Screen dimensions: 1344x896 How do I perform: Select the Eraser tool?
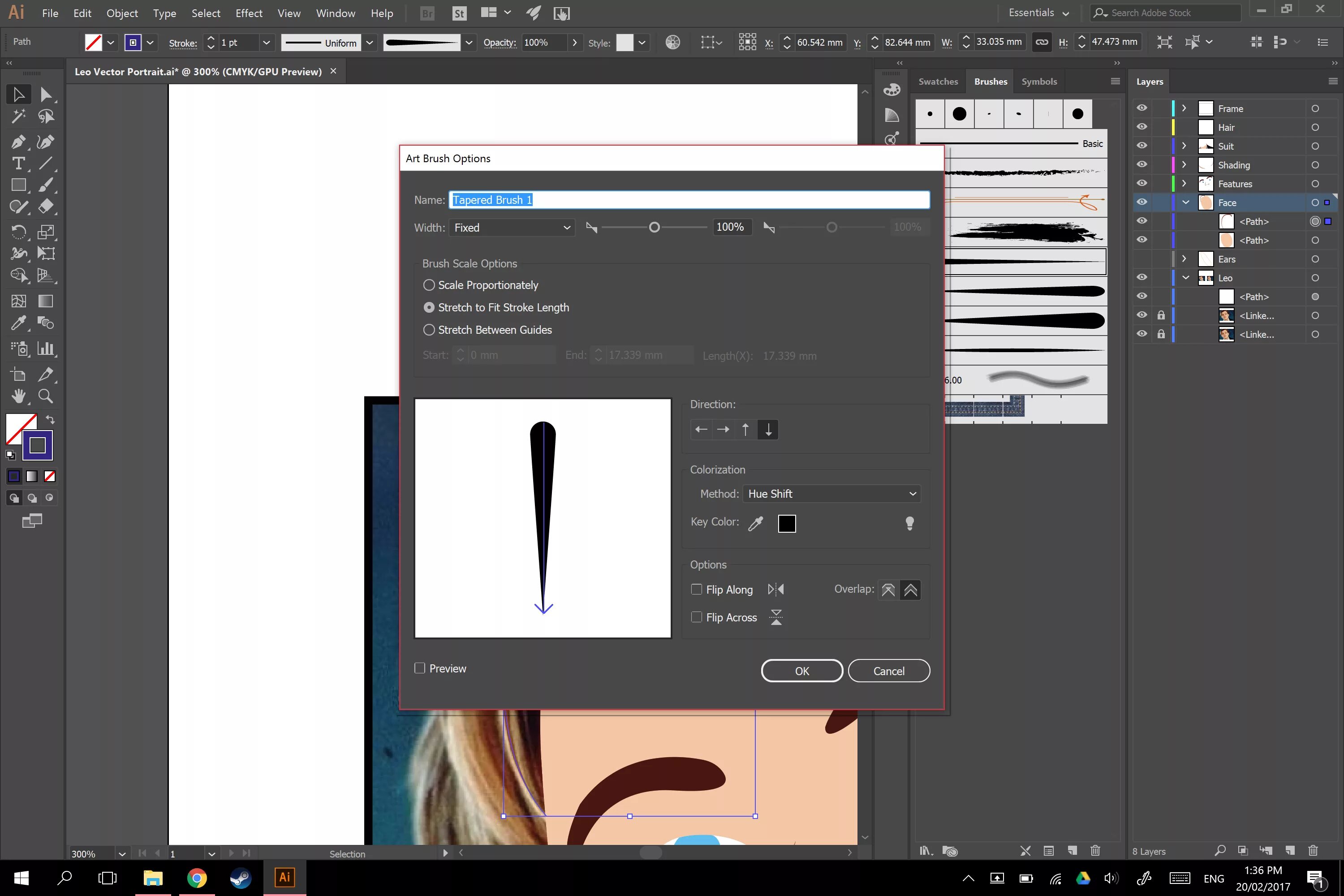[x=45, y=206]
